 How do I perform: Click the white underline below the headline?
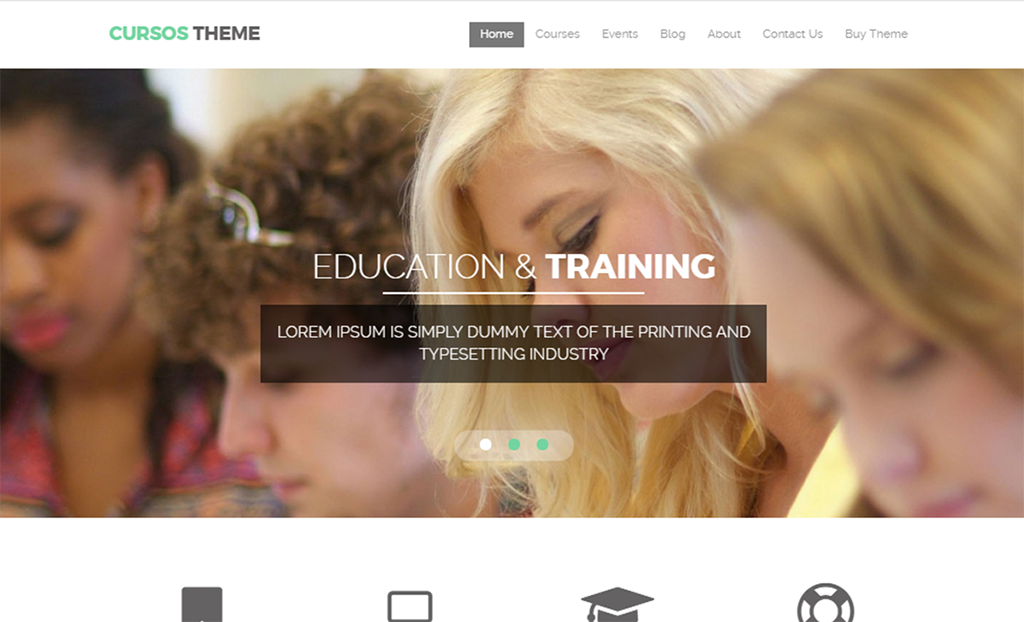[513, 293]
